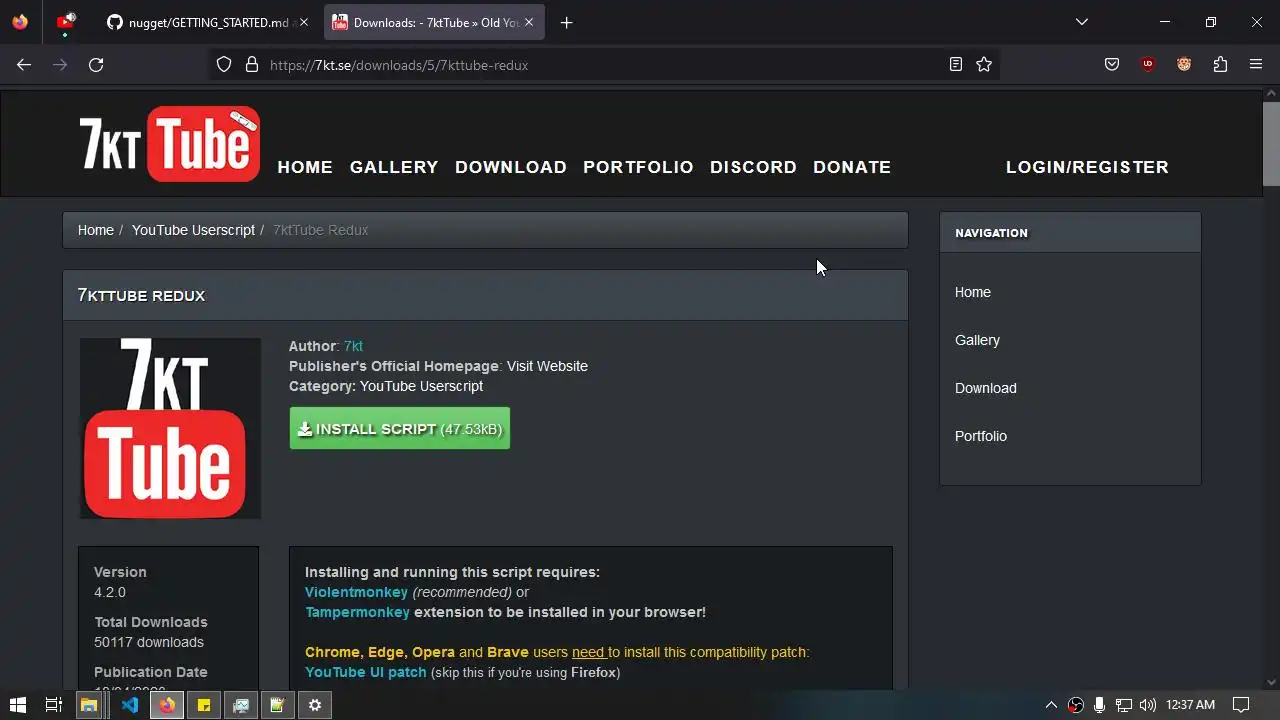Expand the list all tabs dropdown
Viewport: 1280px width, 720px height.
click(1082, 22)
